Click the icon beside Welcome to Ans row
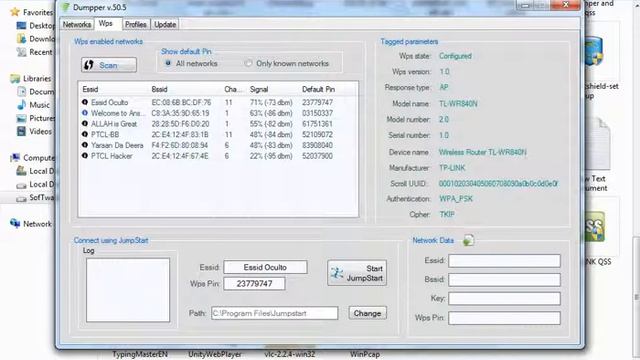Image resolution: width=640 pixels, height=360 pixels. 84,113
